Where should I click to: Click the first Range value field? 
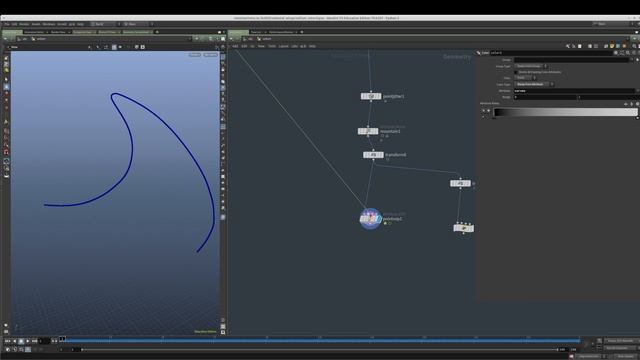click(545, 97)
